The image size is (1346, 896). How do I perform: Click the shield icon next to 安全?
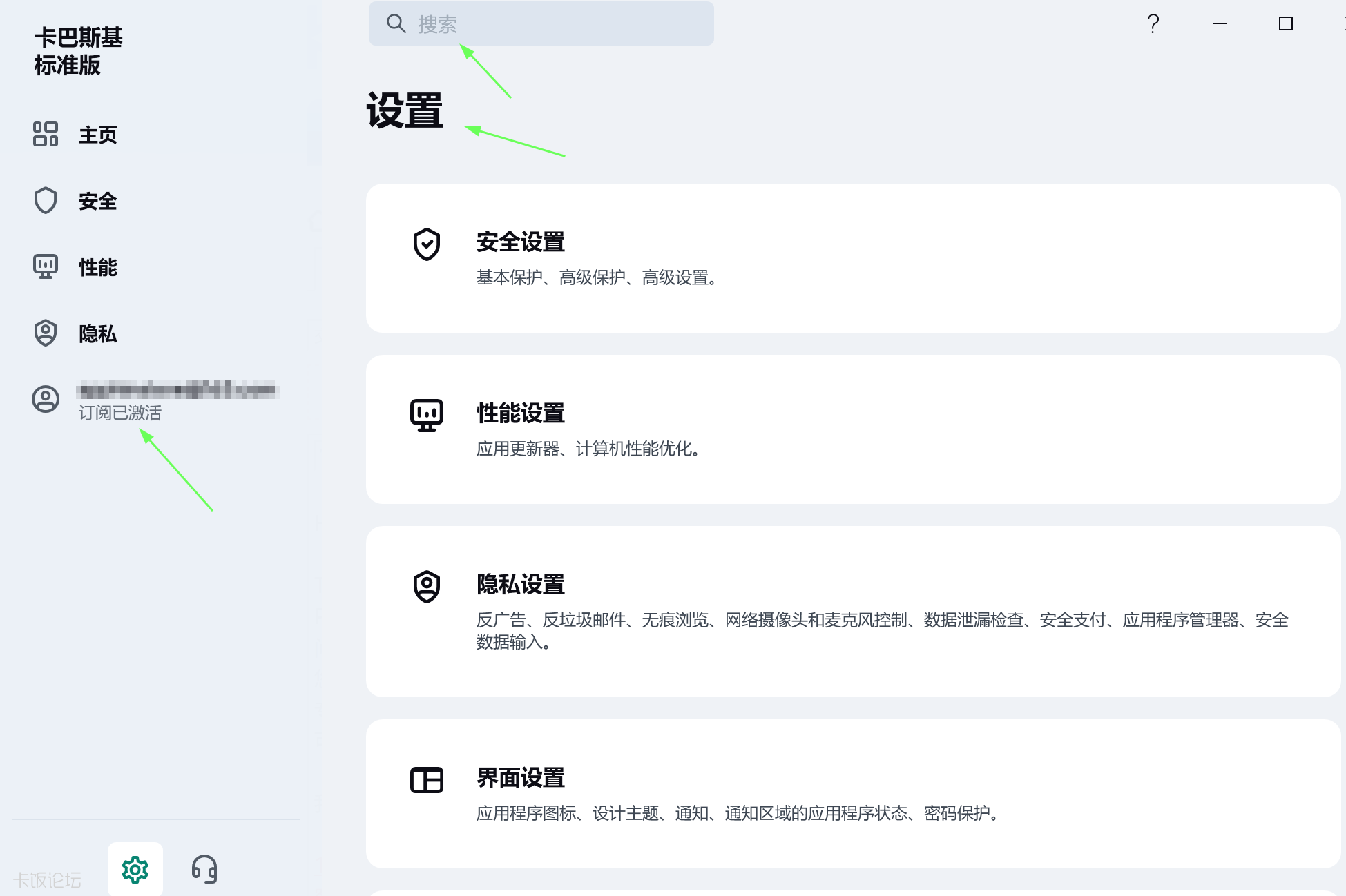coord(46,200)
